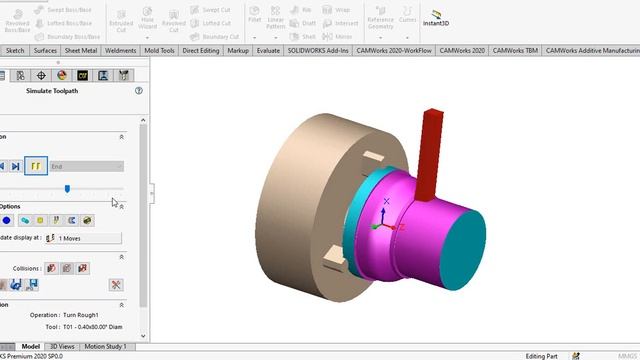Open the End run-mode dropdown
Screen dimensions: 640x360
87,166
